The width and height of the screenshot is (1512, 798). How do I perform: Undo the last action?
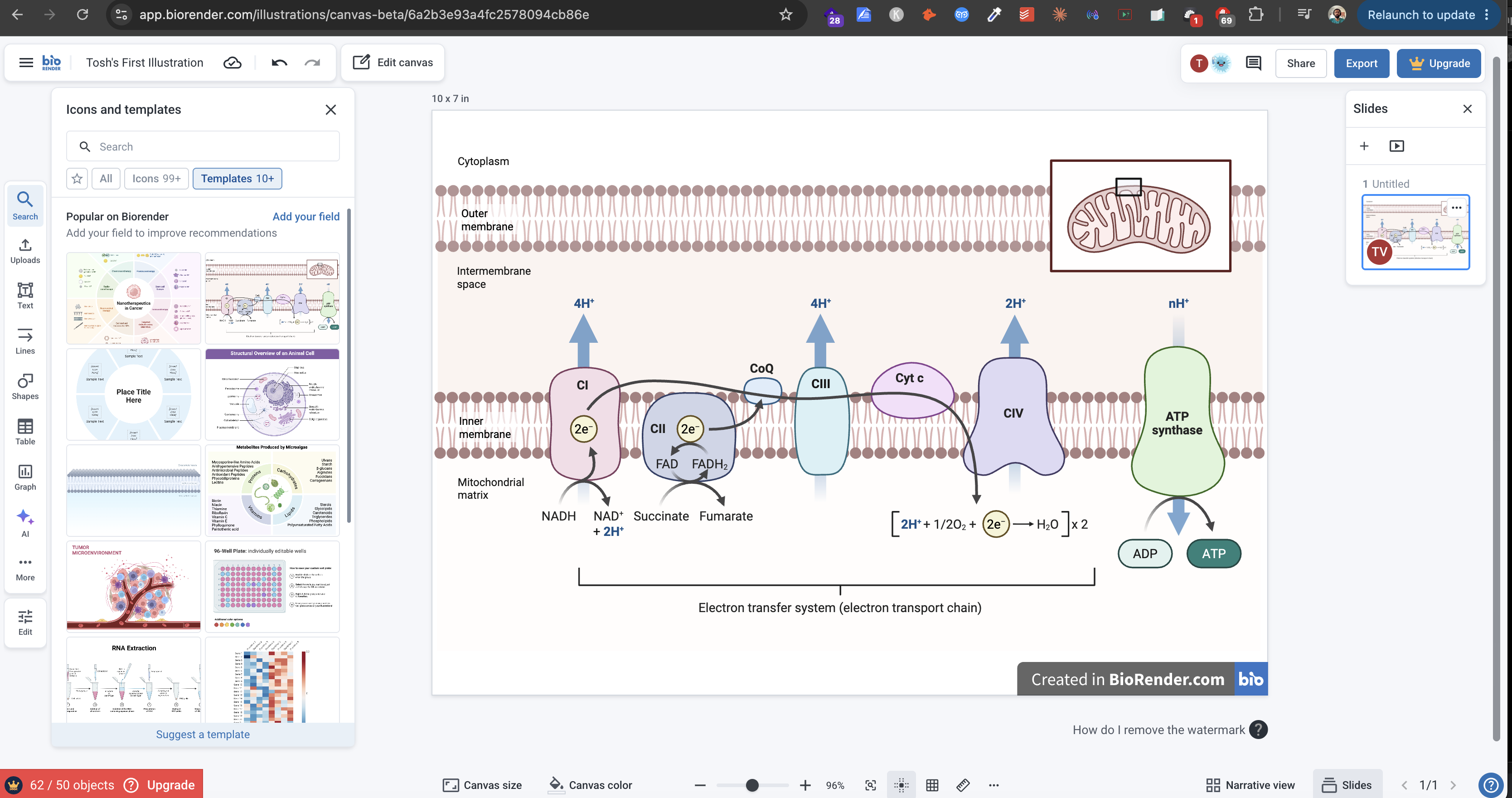pos(279,62)
